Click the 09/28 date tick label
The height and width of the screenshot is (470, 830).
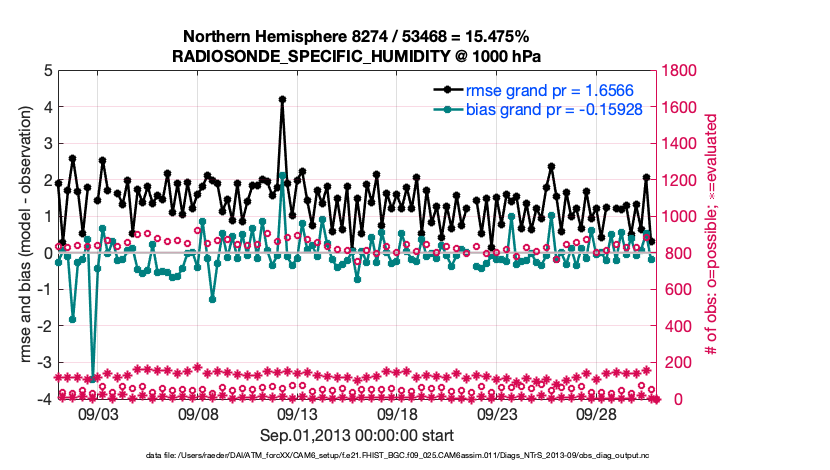pyautogui.click(x=597, y=413)
